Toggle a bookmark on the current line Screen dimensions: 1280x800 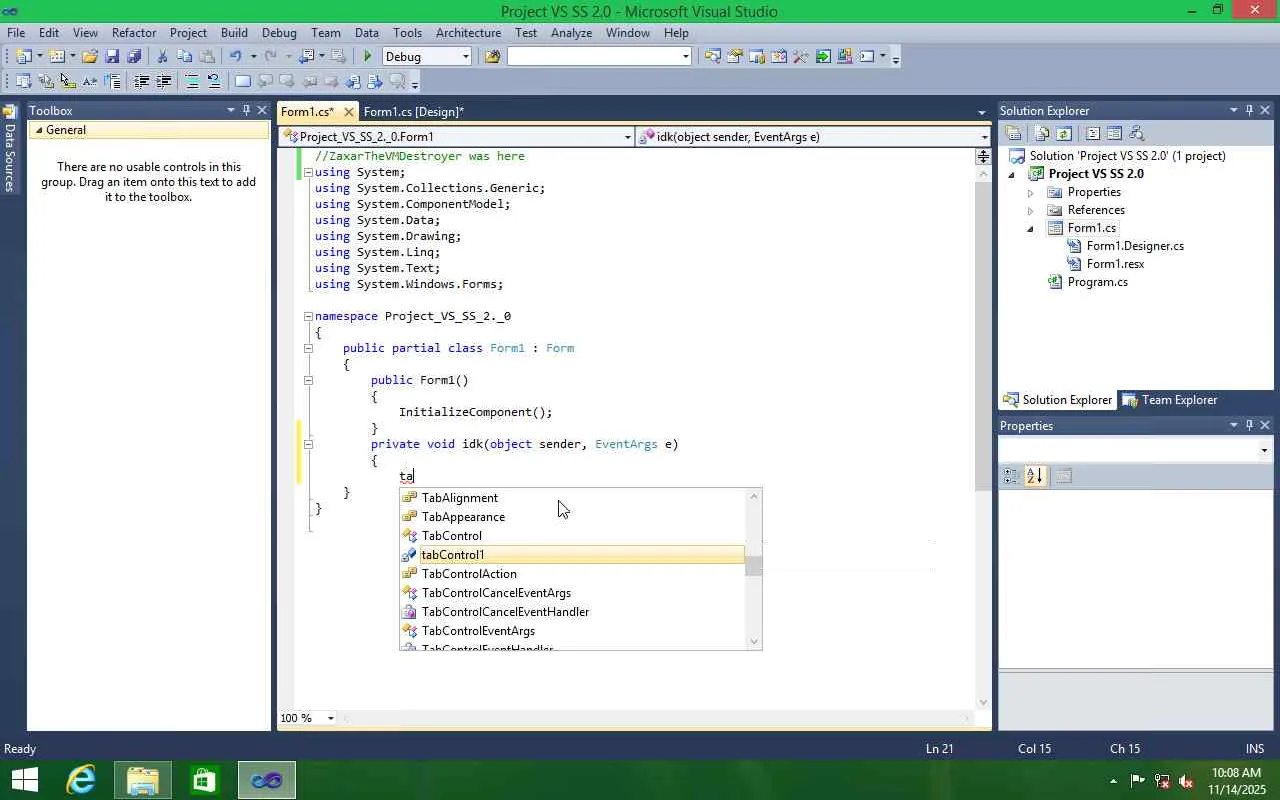(x=243, y=82)
